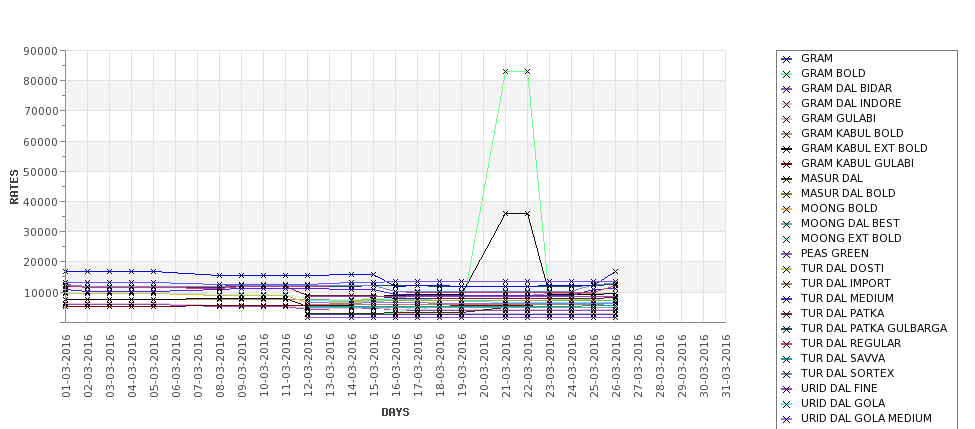Click the TUR DAL MEDIUM legend marker
Image resolution: width=975 pixels, height=429 pixels.
pos(786,299)
